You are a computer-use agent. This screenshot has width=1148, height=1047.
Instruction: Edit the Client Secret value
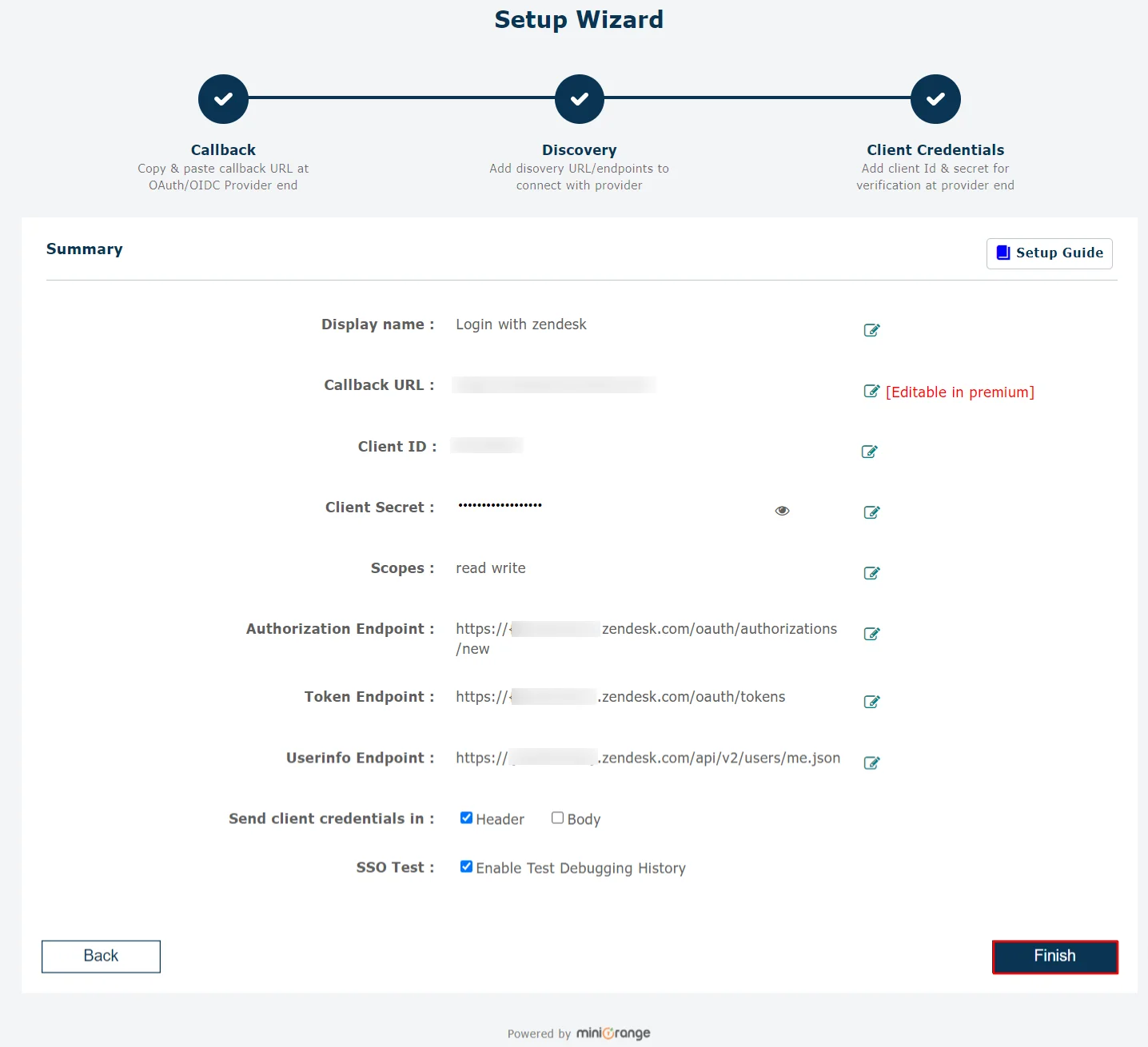pos(871,512)
